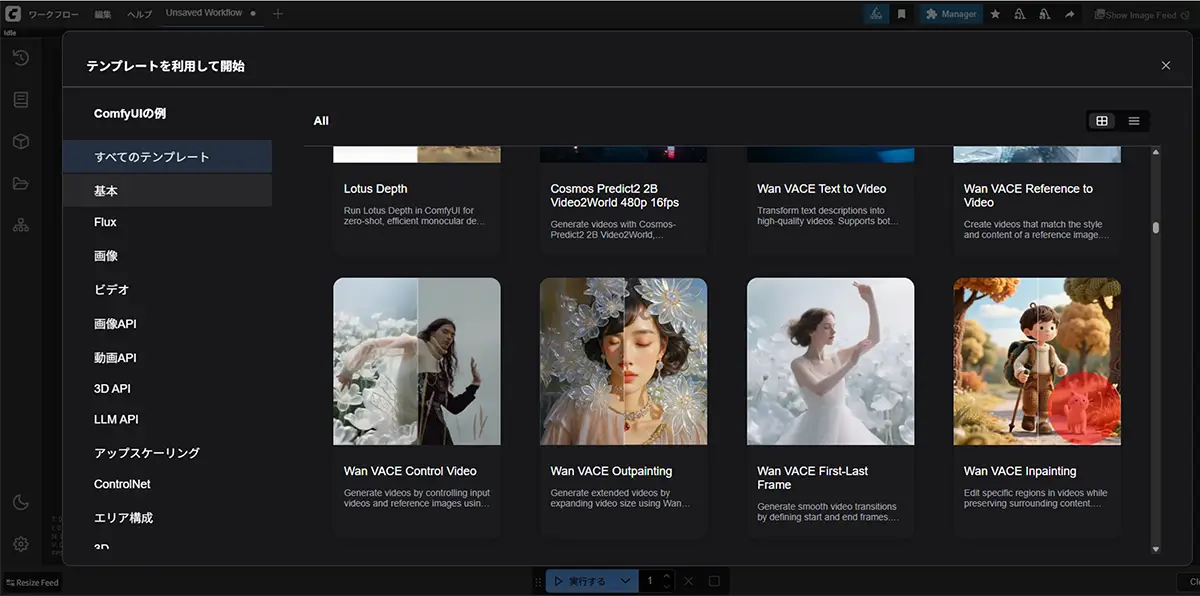Open the Wan VACE First-Last Frame thumbnail
The height and width of the screenshot is (596, 1200).
click(831, 361)
